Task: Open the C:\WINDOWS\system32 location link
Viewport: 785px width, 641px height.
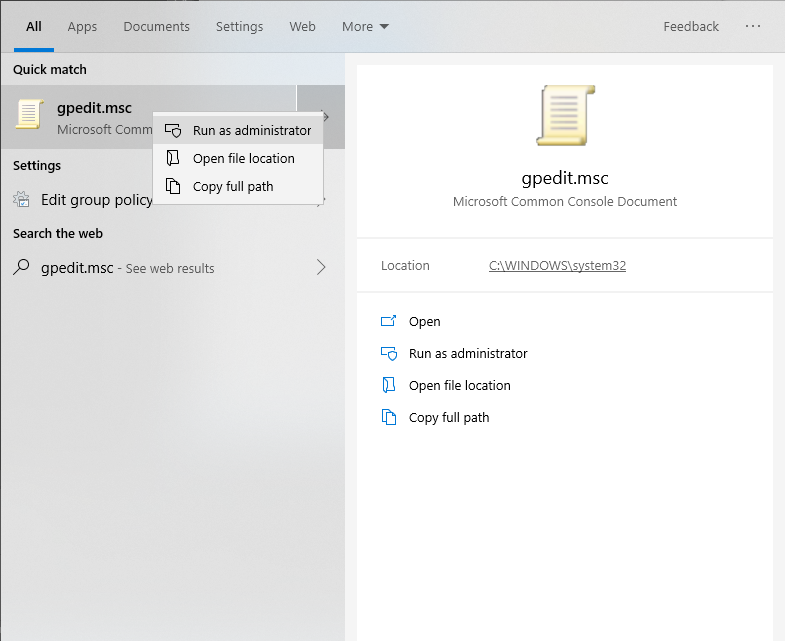Action: (x=557, y=266)
